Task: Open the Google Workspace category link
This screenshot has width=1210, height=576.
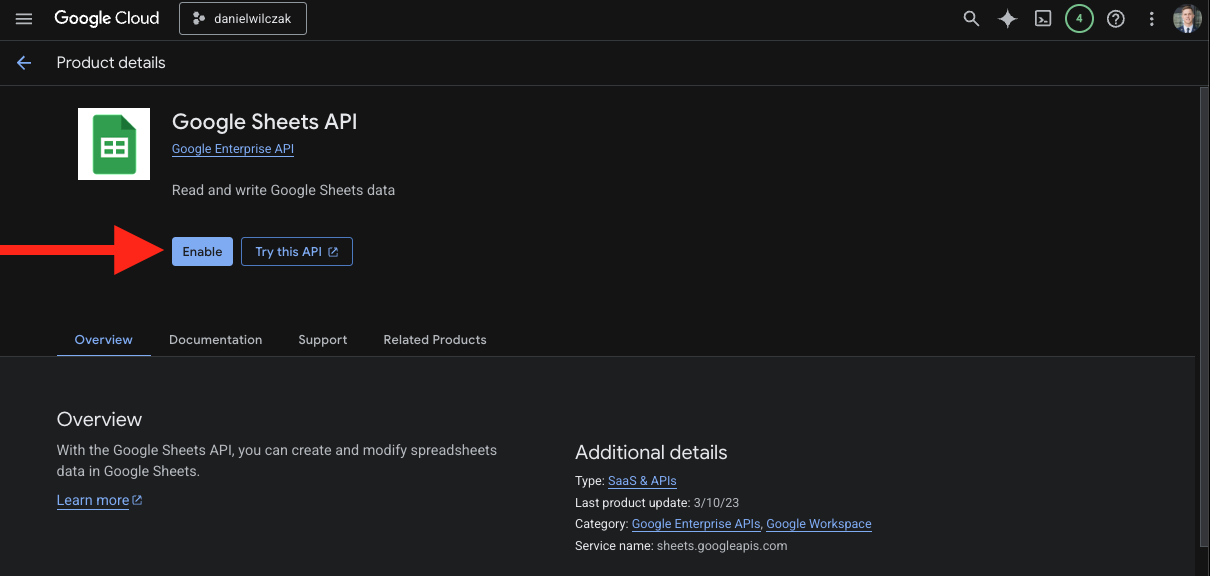Action: 819,524
